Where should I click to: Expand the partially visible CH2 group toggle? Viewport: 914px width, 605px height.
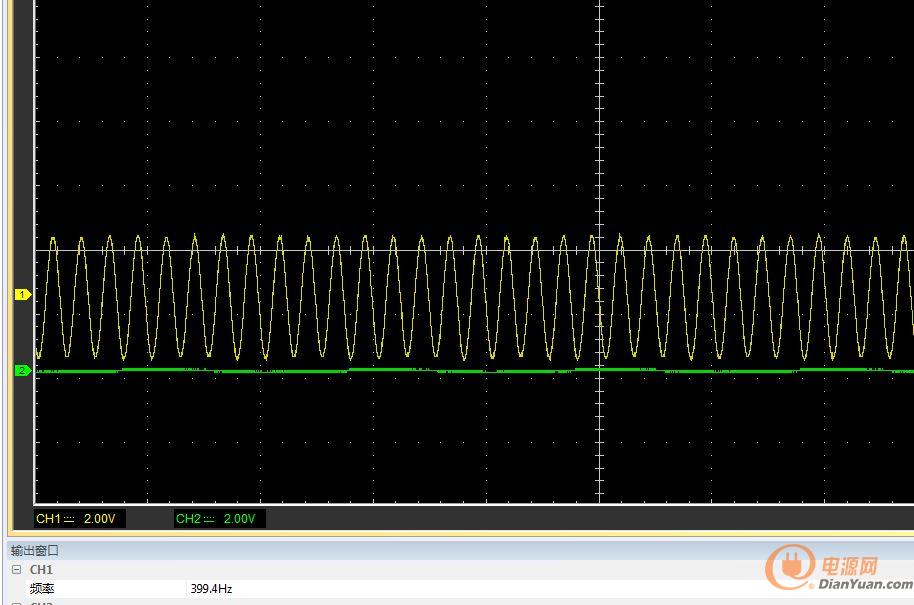click(16, 603)
